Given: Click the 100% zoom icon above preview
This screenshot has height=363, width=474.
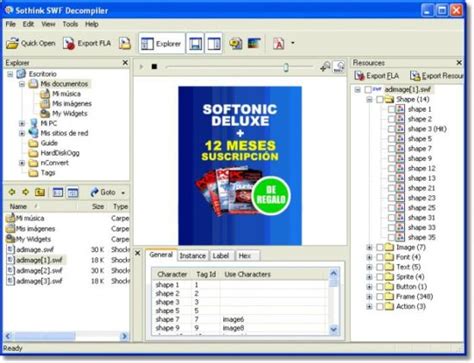Looking at the screenshot, I should coord(339,67).
